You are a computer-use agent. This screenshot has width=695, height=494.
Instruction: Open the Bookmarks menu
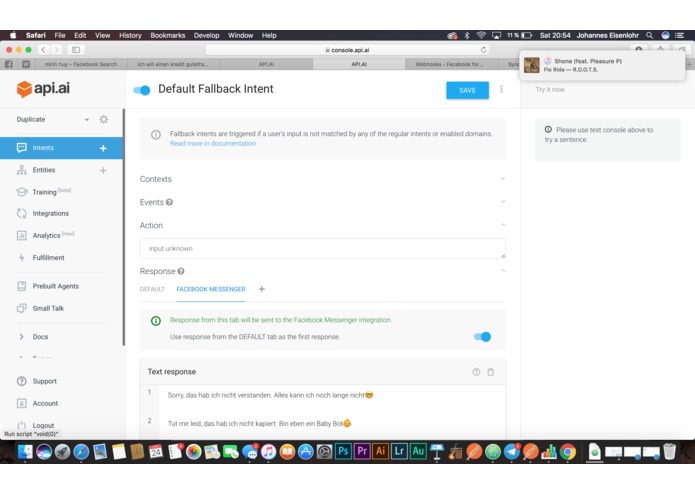tap(168, 35)
